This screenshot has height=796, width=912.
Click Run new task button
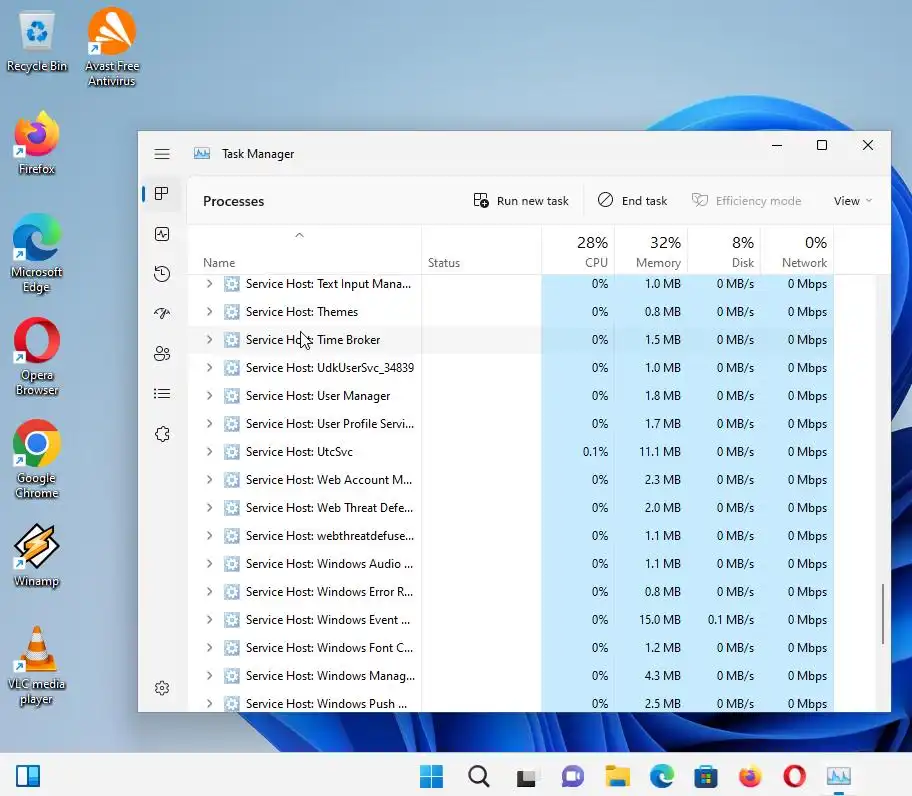521,201
